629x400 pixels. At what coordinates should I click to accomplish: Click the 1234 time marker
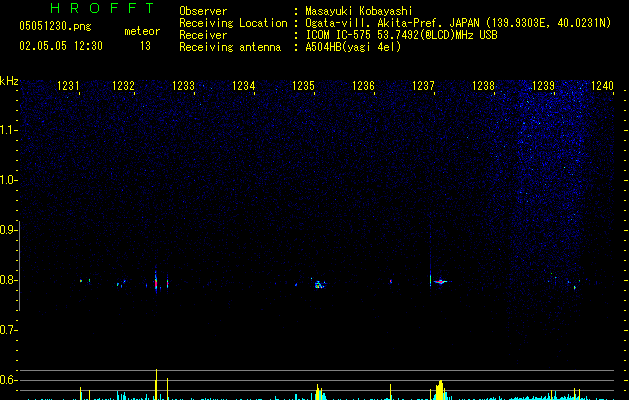(243, 86)
